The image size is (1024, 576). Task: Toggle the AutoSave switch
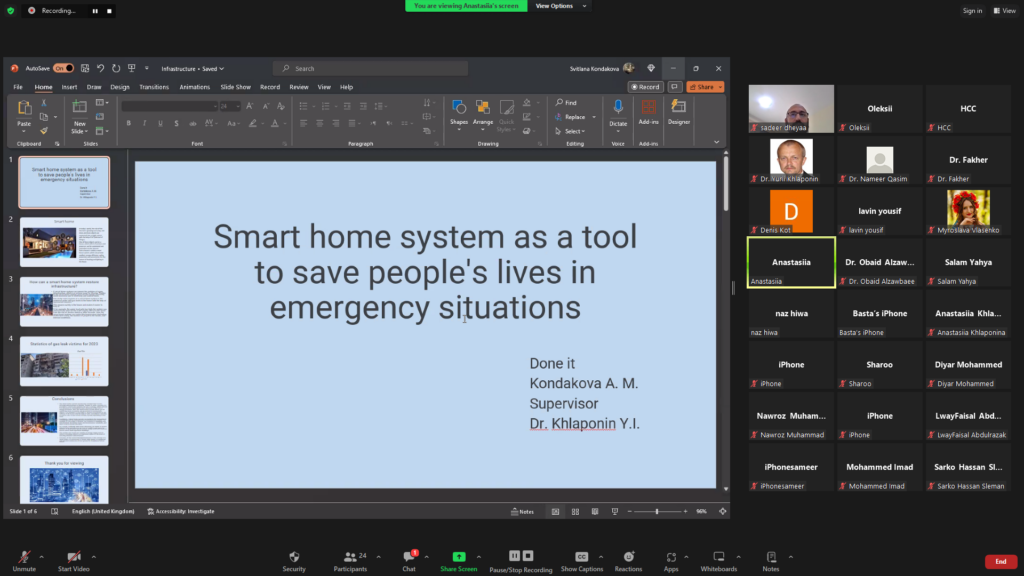[63, 68]
